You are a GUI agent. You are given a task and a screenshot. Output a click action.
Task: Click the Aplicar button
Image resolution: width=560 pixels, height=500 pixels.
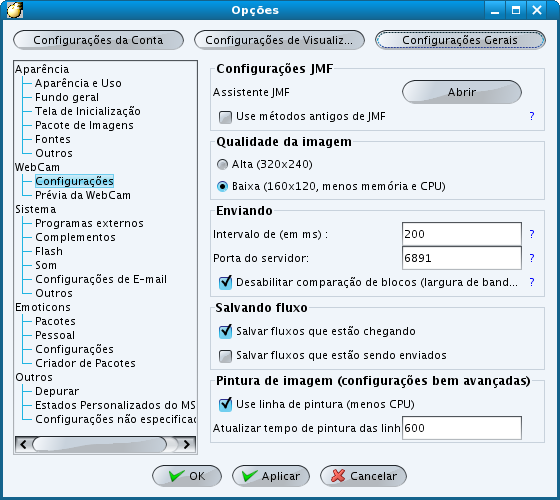(x=271, y=476)
